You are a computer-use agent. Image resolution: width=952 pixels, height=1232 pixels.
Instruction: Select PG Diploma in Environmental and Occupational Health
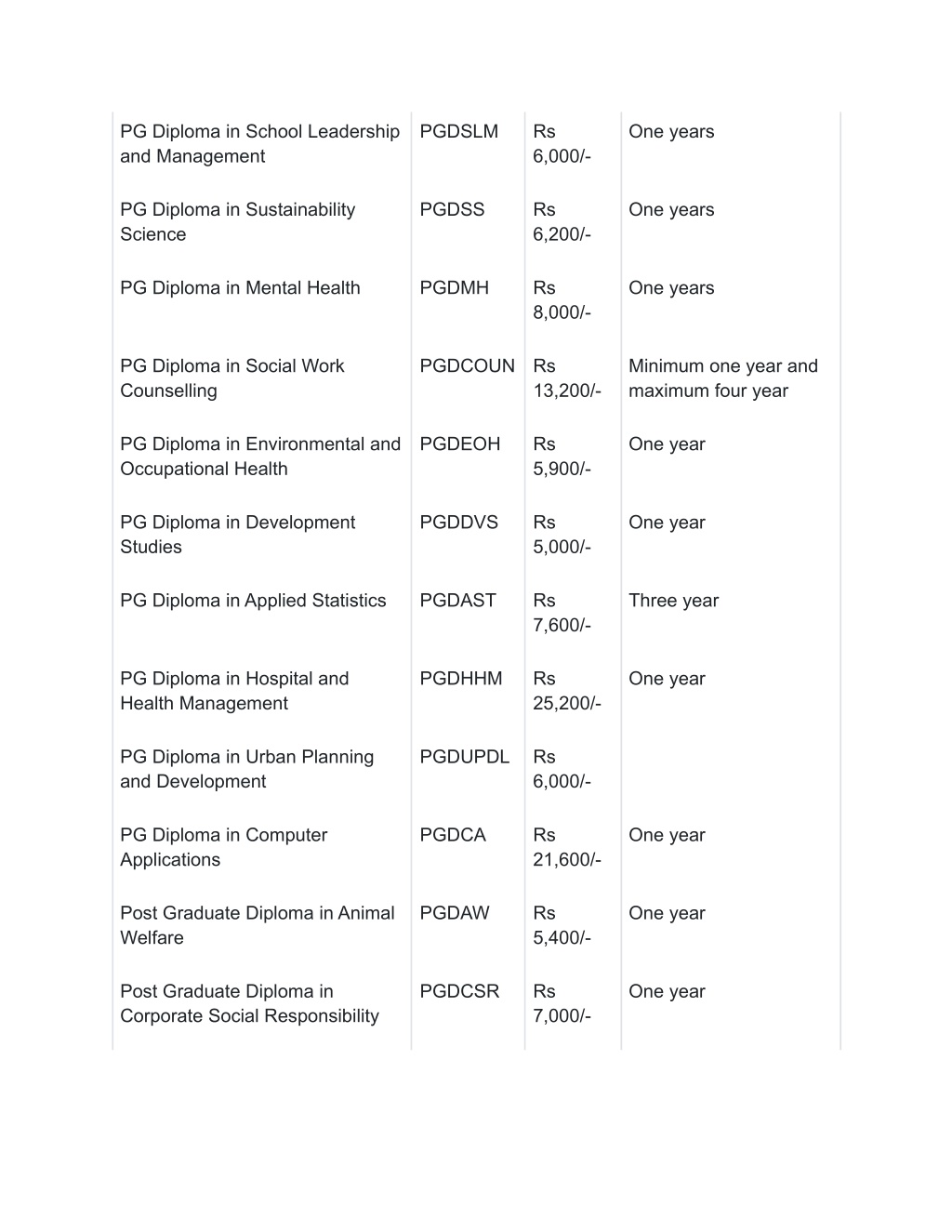[260, 457]
